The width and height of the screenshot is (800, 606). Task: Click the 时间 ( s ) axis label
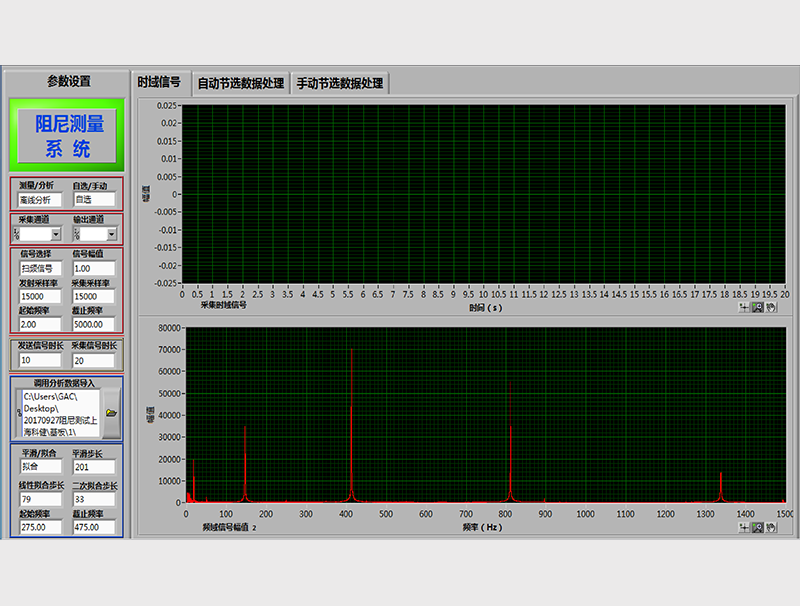tap(486, 308)
